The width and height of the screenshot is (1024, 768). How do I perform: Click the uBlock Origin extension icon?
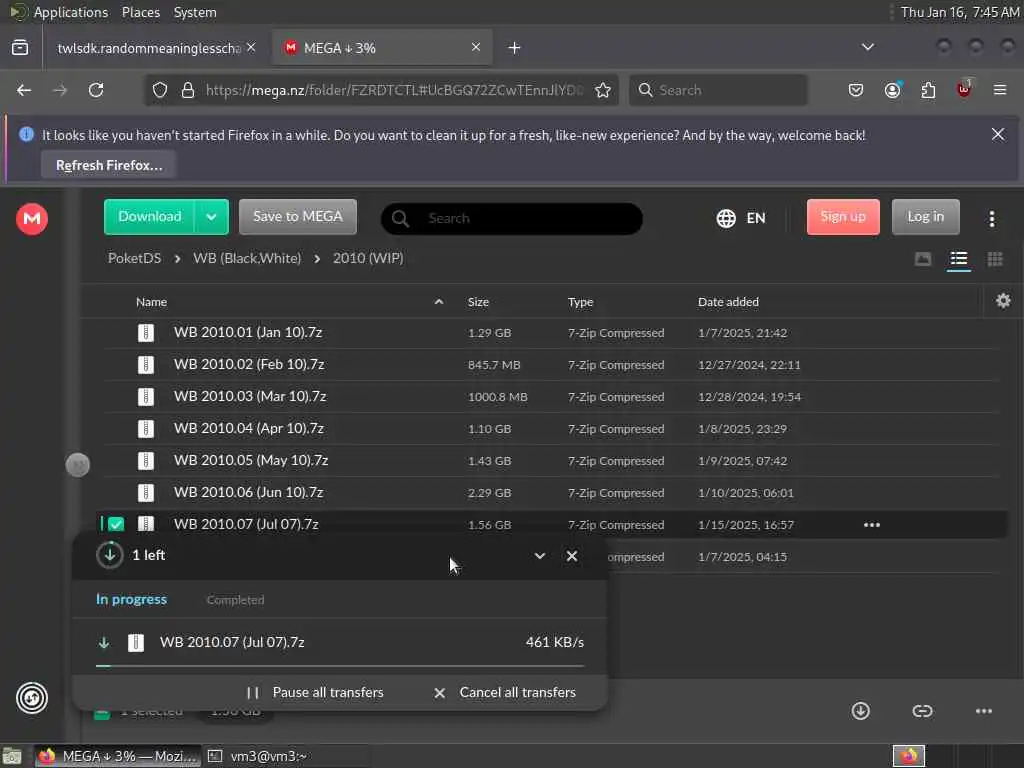pos(964,89)
